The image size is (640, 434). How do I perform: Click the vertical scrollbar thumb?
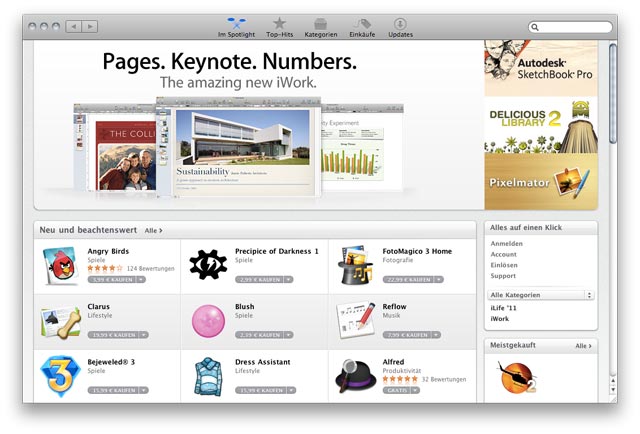click(x=613, y=93)
